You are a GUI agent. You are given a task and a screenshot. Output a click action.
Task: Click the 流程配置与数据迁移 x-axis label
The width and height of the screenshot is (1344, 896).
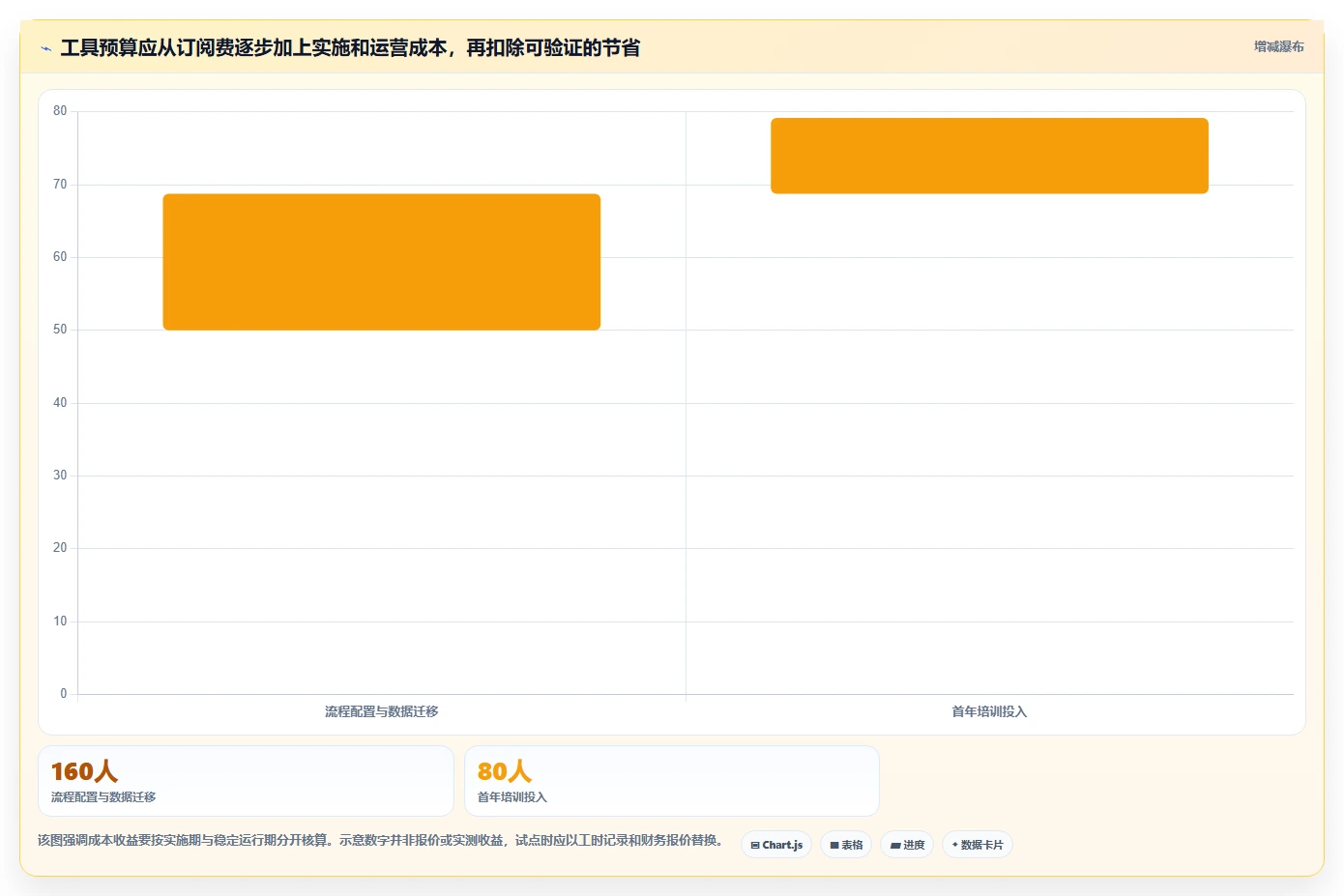pyautogui.click(x=382, y=711)
